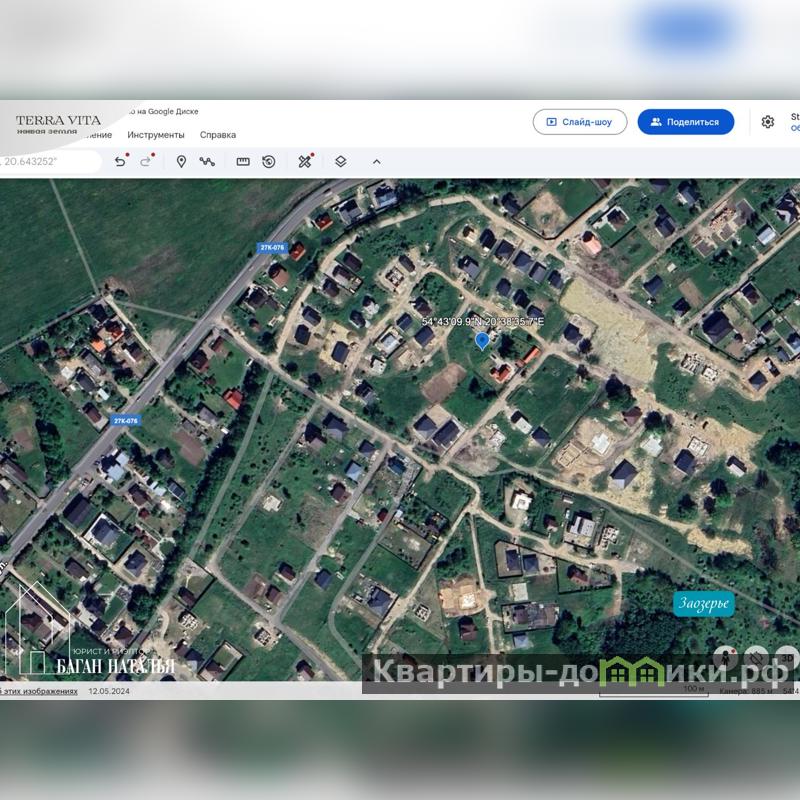Collapse the toolbar with the chevron arrow
The height and width of the screenshot is (800, 800).
(376, 161)
